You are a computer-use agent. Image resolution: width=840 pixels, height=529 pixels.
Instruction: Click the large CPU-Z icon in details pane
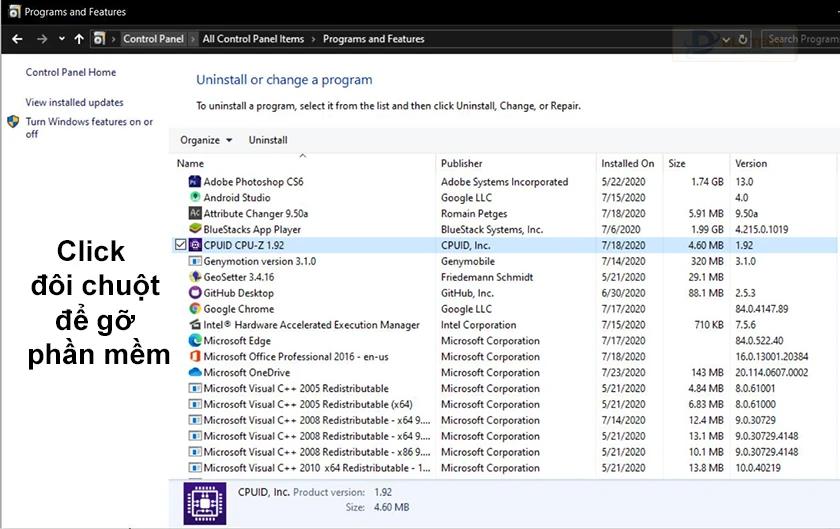[x=205, y=503]
